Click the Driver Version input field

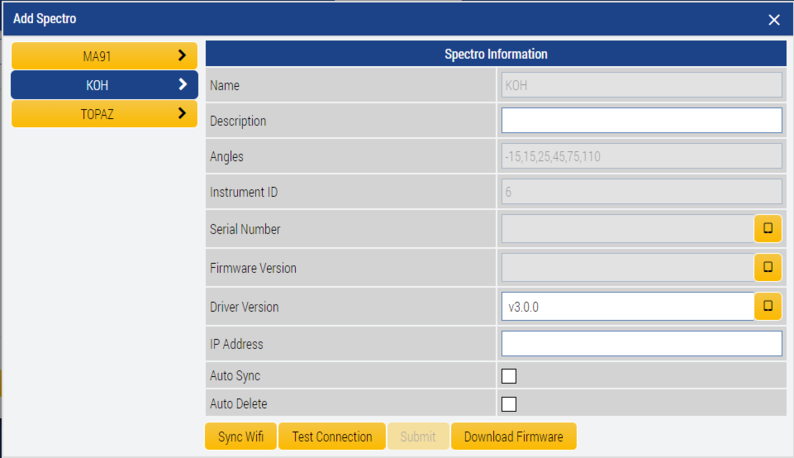(627, 306)
